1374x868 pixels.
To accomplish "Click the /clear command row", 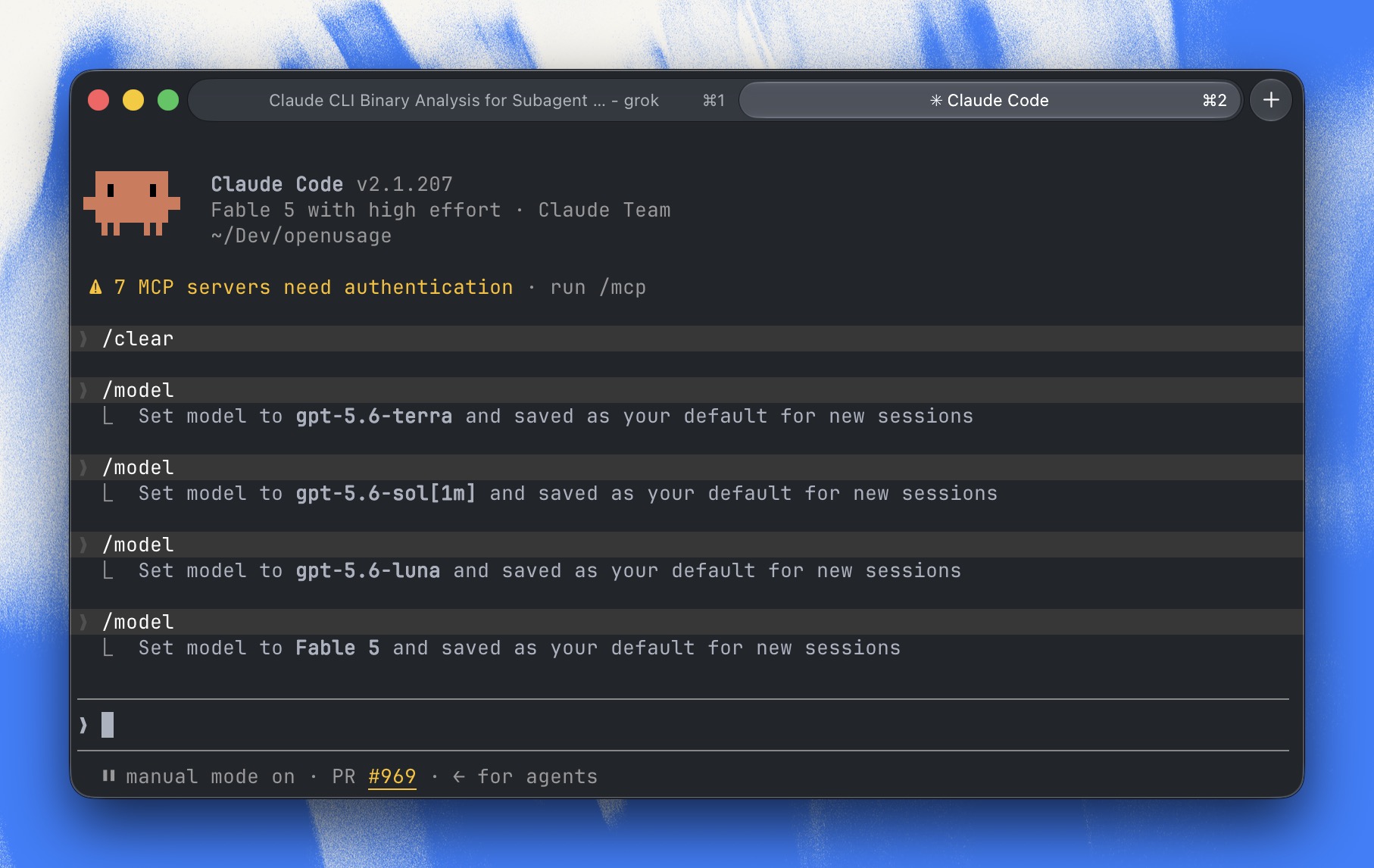I will [688, 339].
